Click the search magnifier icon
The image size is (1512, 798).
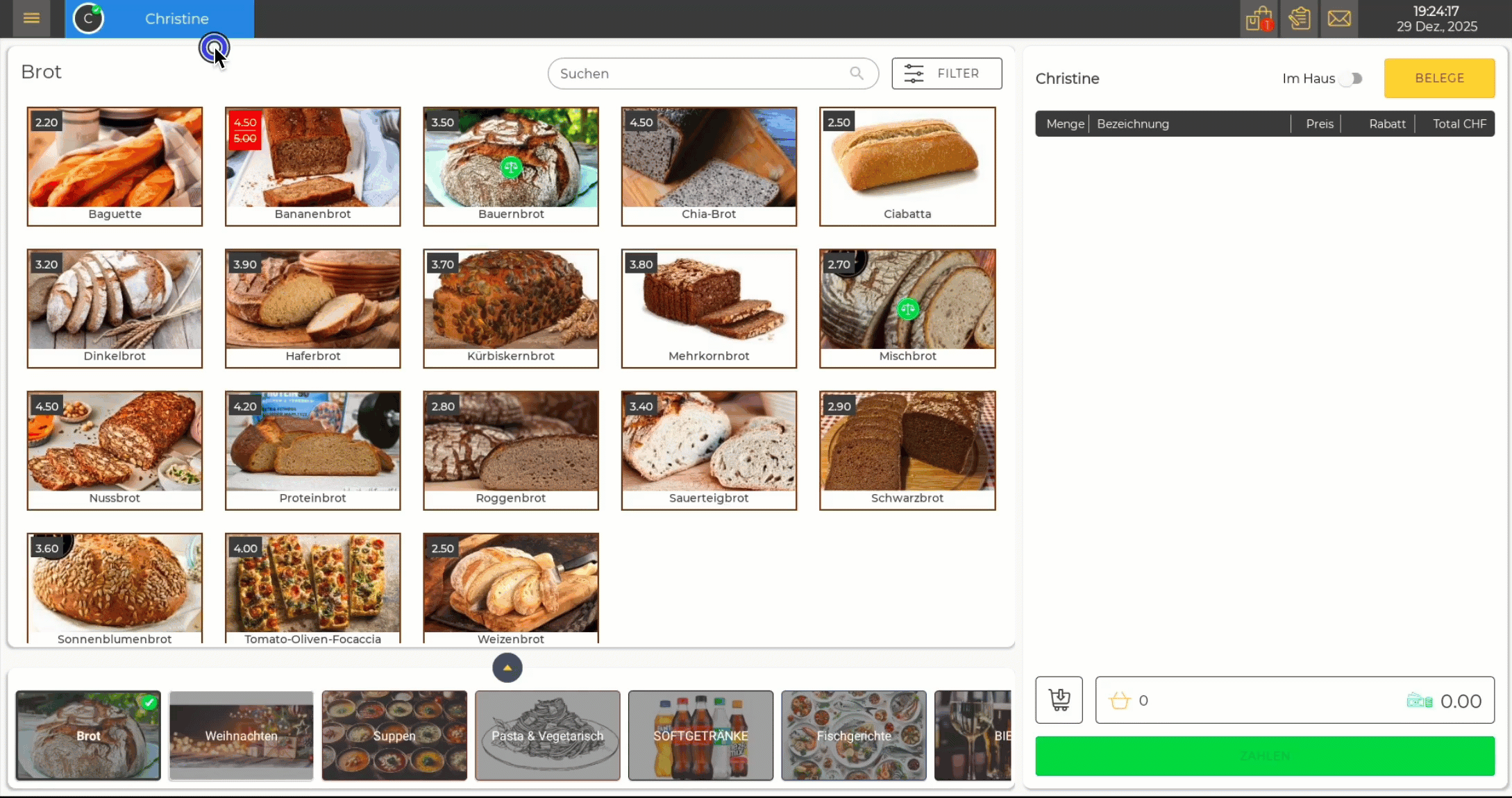point(857,74)
